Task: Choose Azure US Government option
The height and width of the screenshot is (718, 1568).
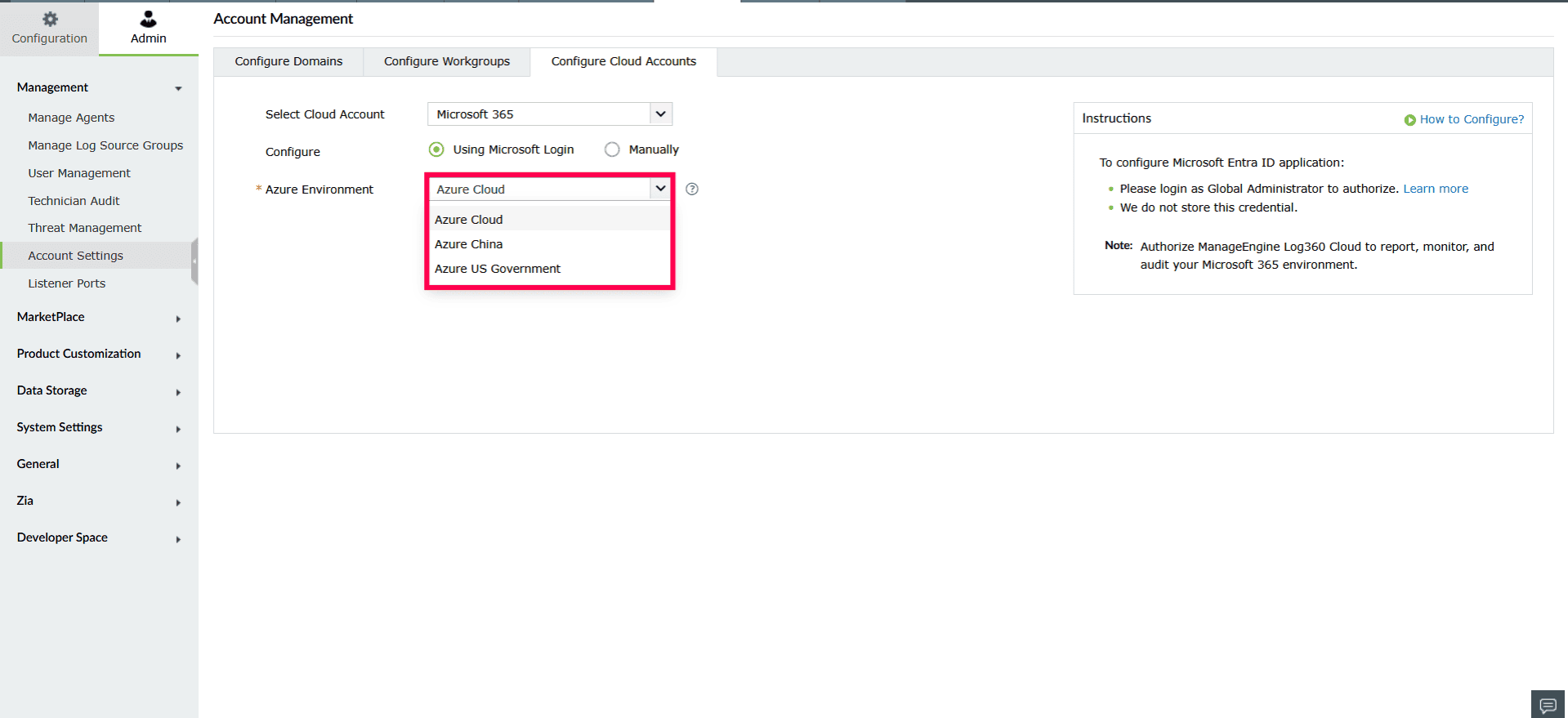Action: point(549,268)
